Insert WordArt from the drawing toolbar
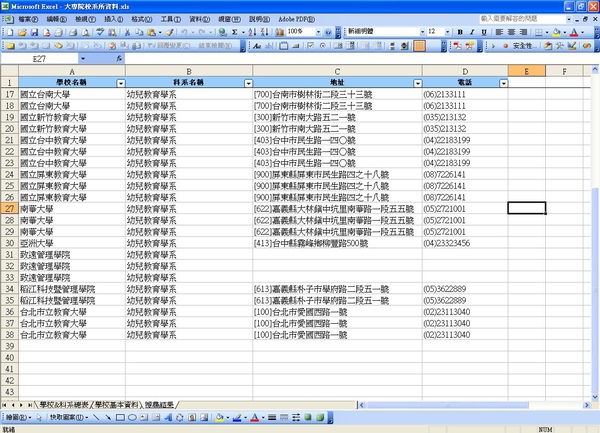The image size is (600, 433). click(168, 417)
